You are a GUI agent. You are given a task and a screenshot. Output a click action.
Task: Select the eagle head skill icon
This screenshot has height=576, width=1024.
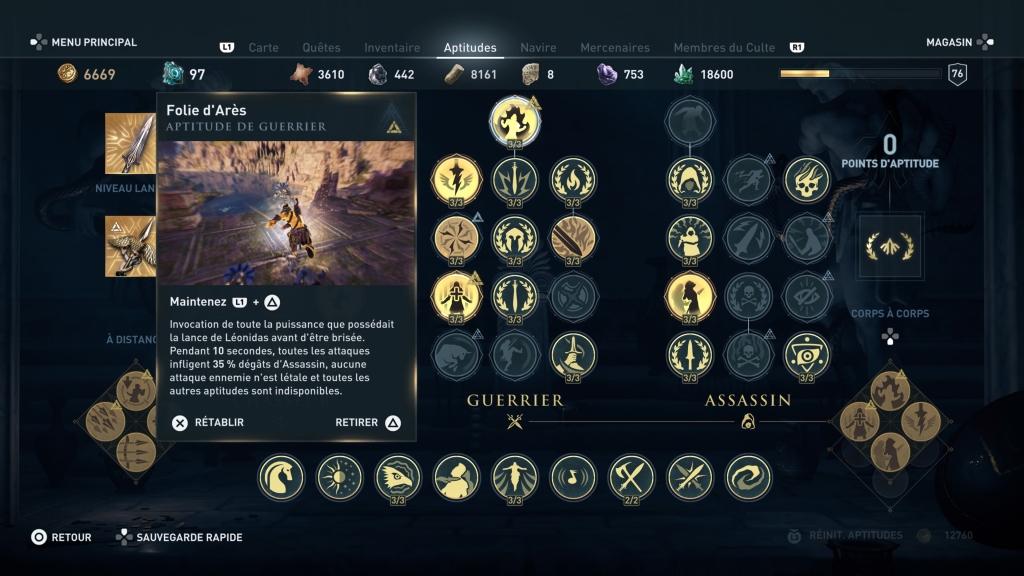(398, 477)
